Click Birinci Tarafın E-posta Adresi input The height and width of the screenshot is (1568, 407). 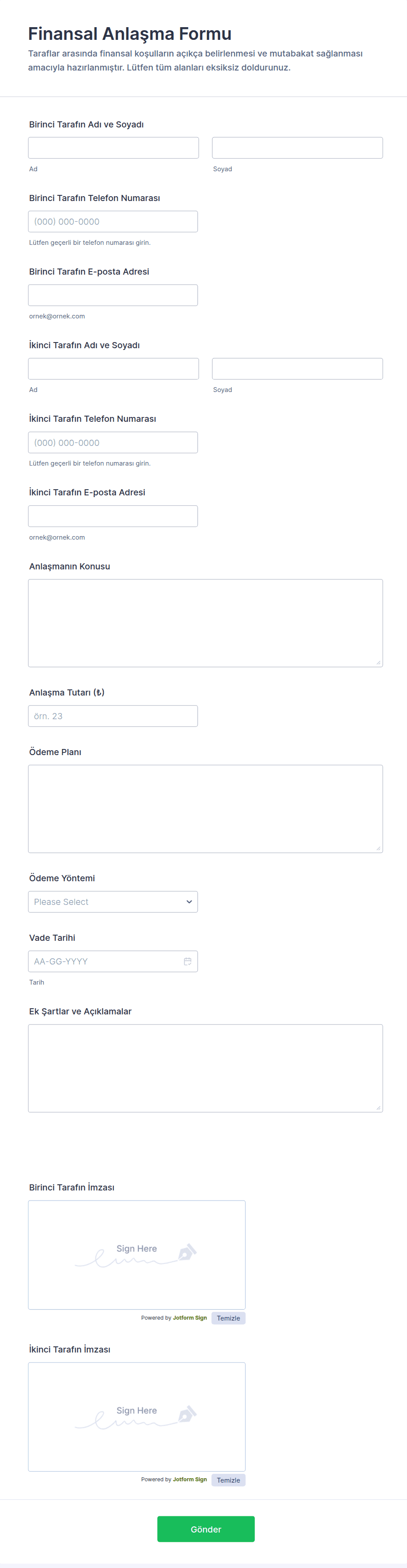[x=112, y=295]
